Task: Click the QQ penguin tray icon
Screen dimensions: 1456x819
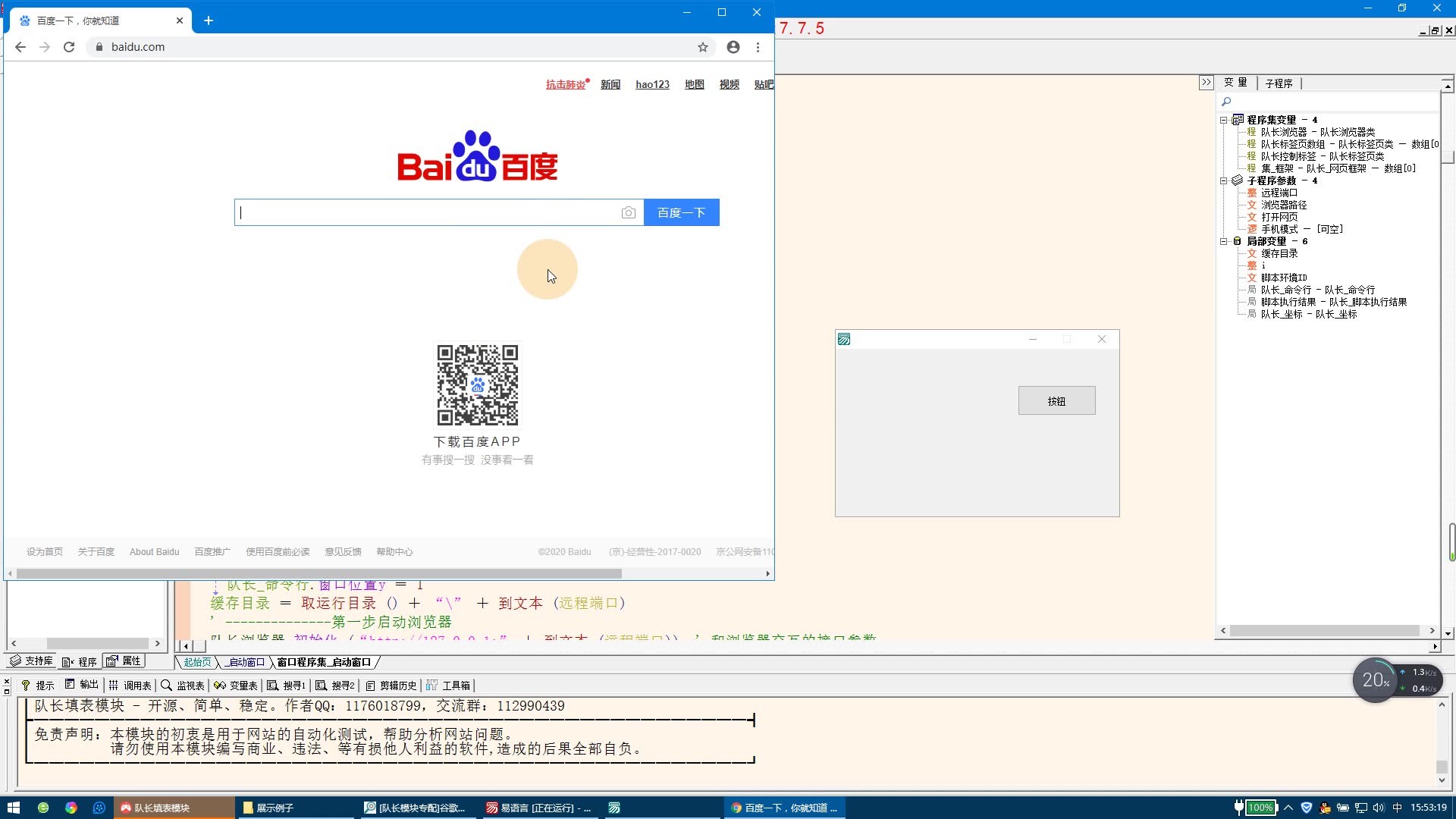Action: pos(1325,808)
